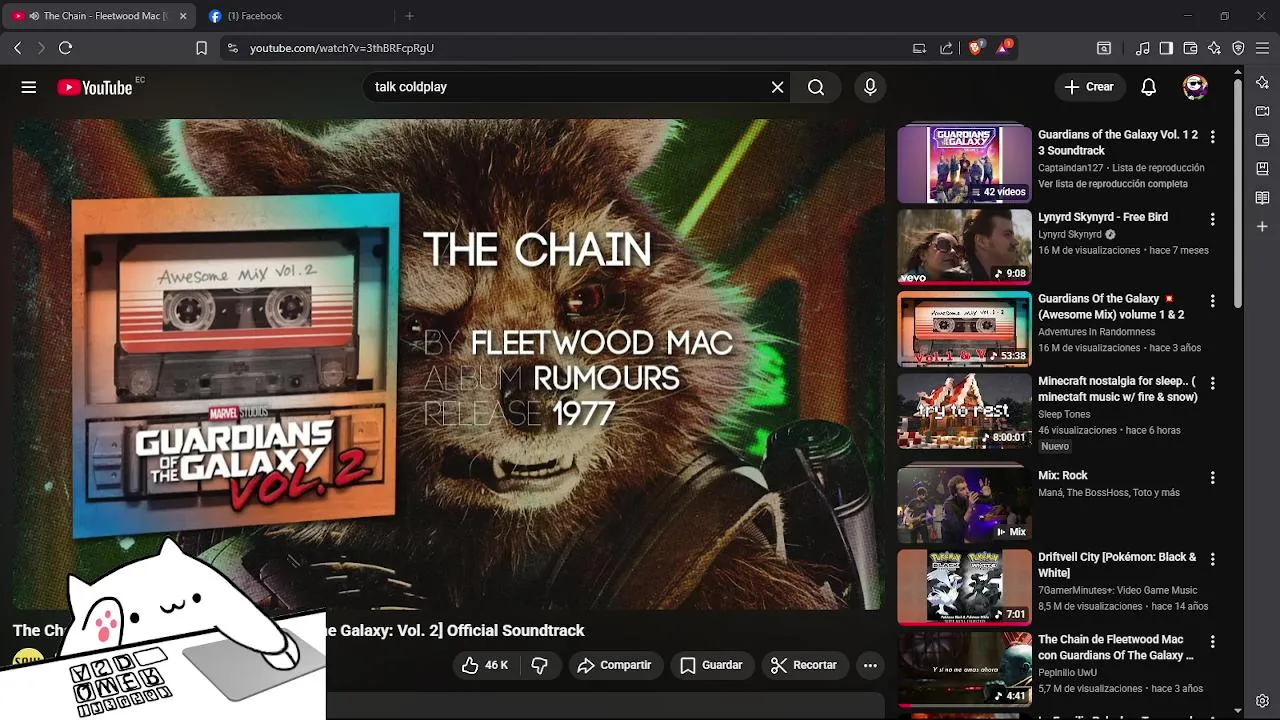Open Brave Shields lion icon

pyautogui.click(x=976, y=47)
